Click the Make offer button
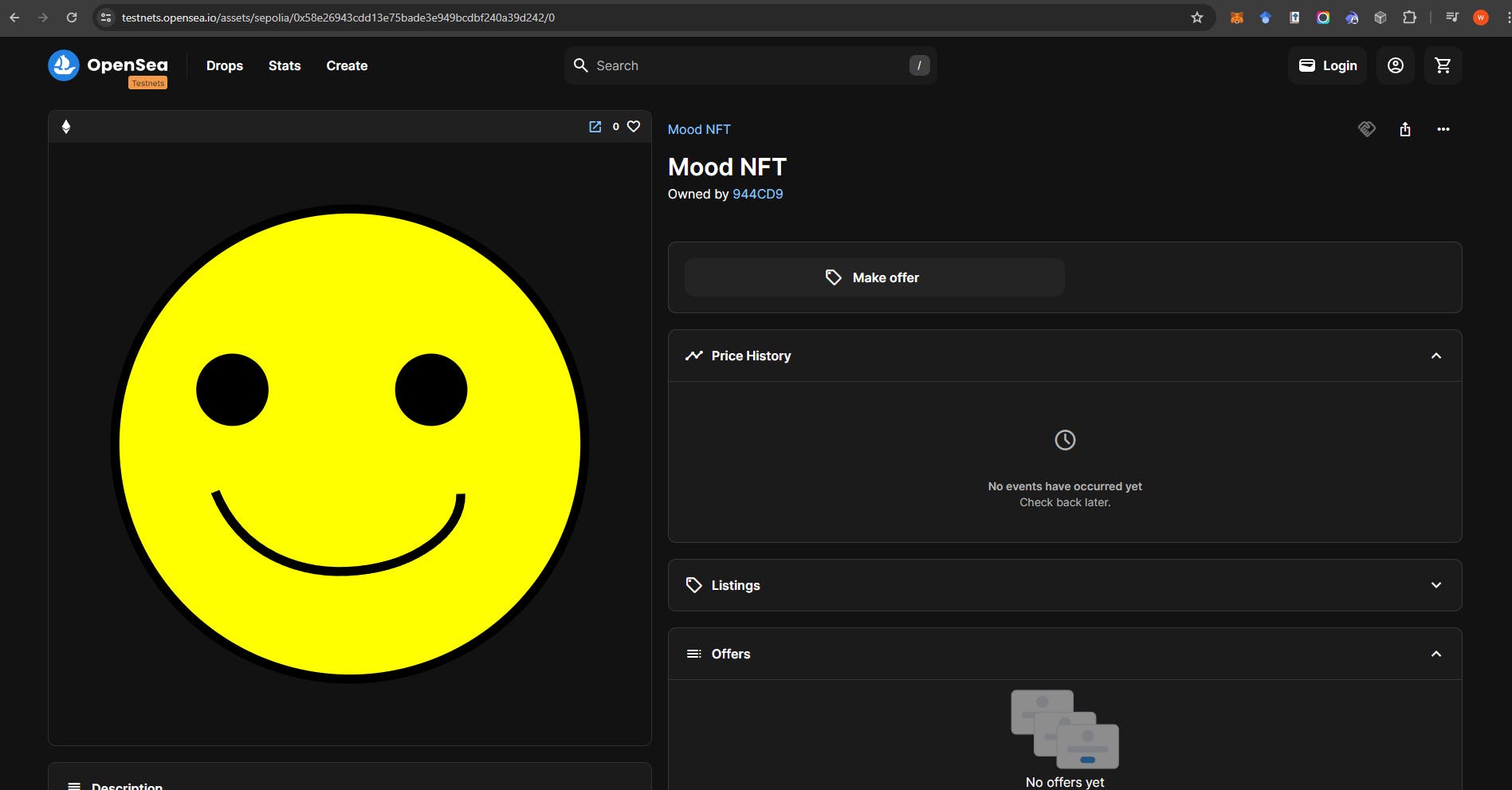The image size is (1512, 790). [x=874, y=277]
